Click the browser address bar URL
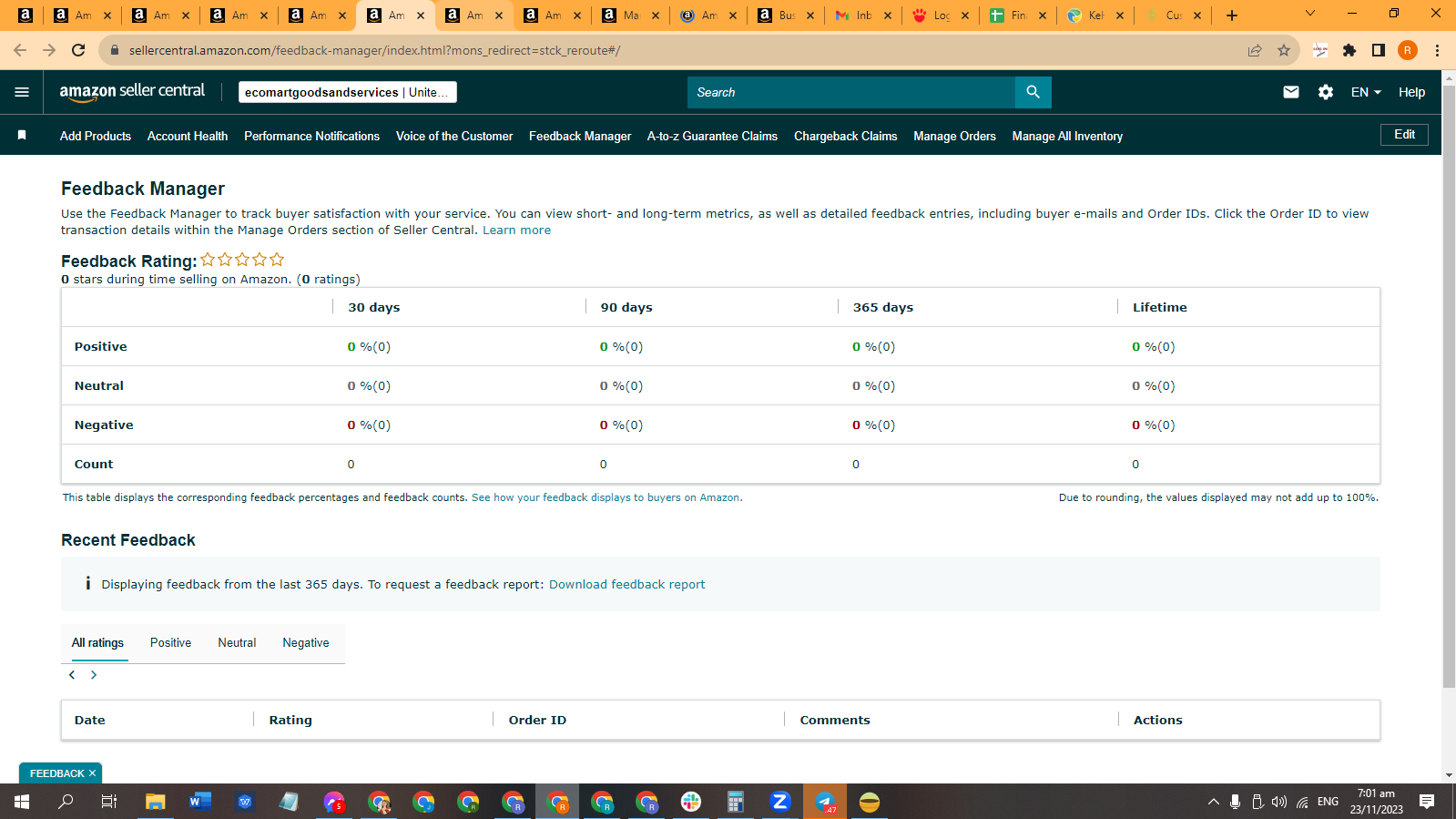This screenshot has height=819, width=1456. (x=374, y=50)
